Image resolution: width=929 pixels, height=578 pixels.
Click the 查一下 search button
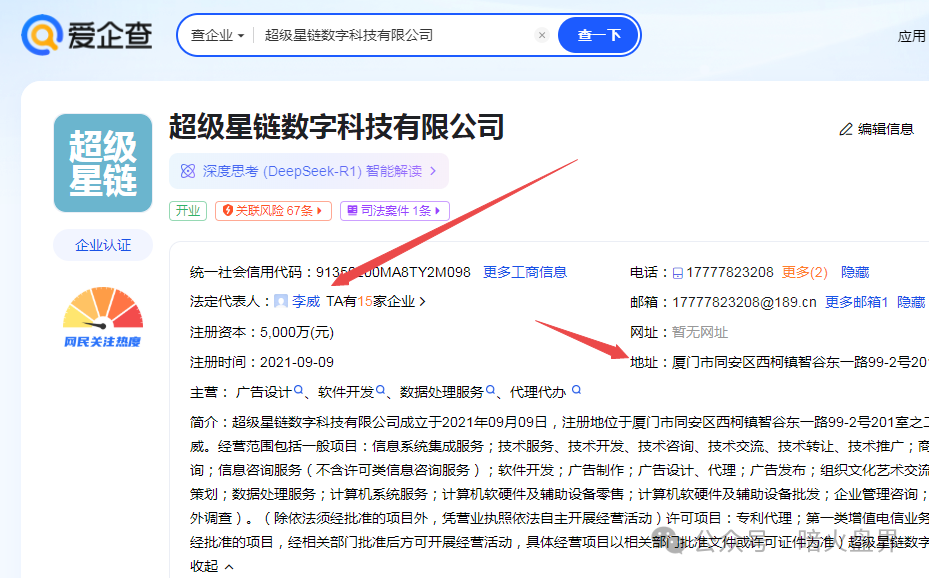(x=597, y=34)
